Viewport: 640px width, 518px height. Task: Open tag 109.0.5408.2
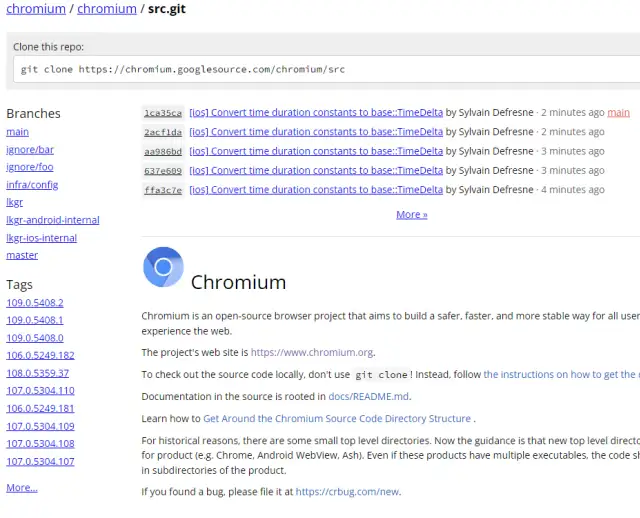coord(35,302)
